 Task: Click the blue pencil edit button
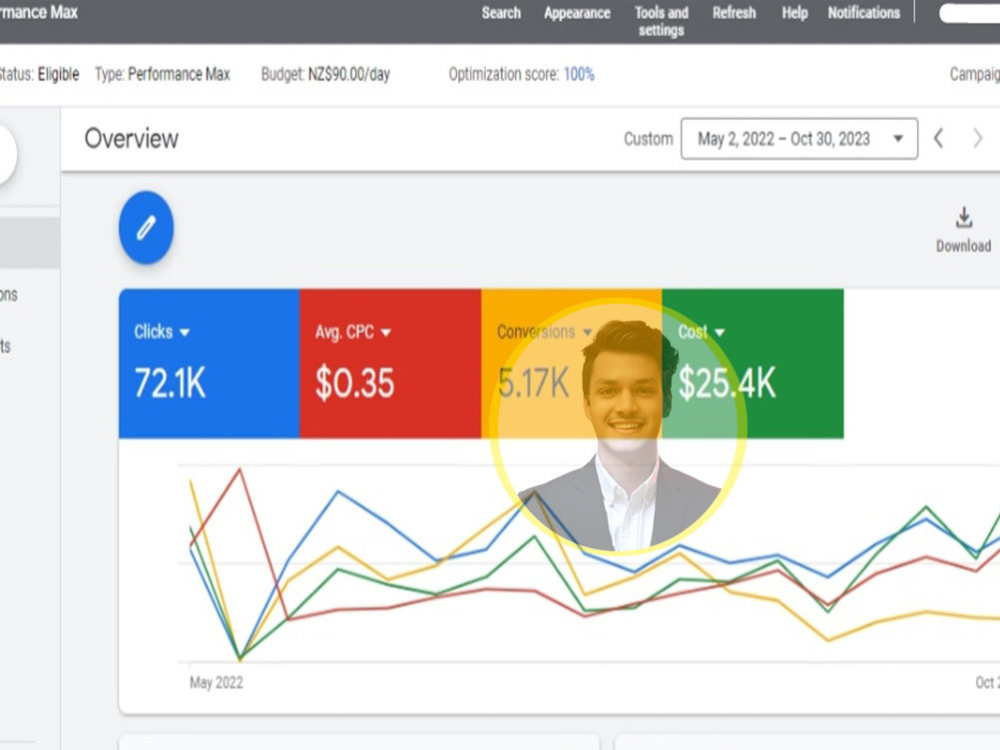click(x=146, y=228)
